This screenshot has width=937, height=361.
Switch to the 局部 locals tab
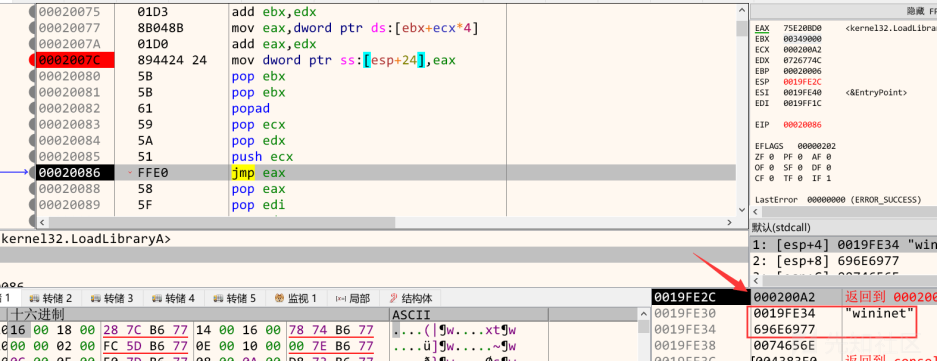click(x=353, y=298)
